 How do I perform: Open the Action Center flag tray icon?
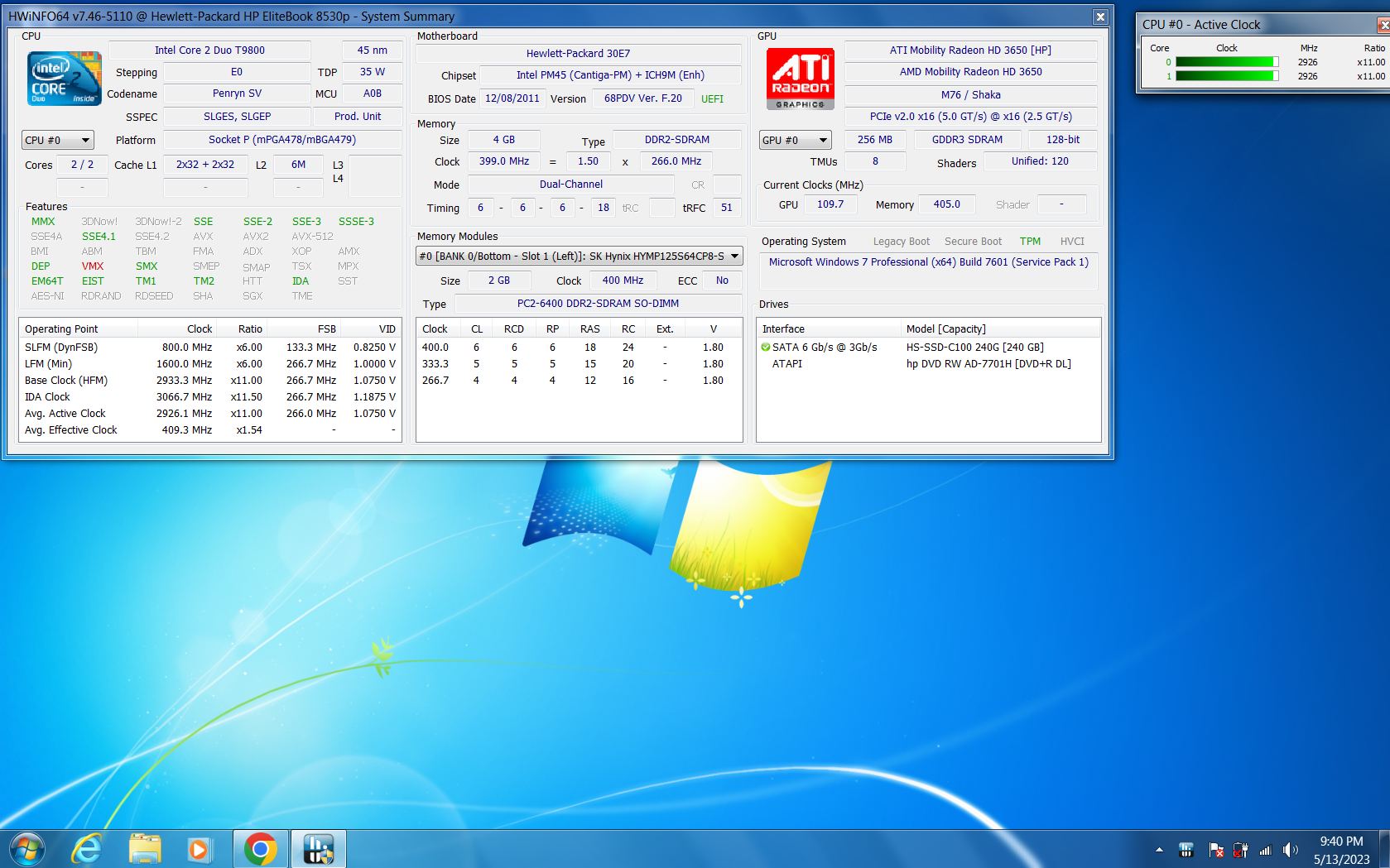tap(1216, 850)
